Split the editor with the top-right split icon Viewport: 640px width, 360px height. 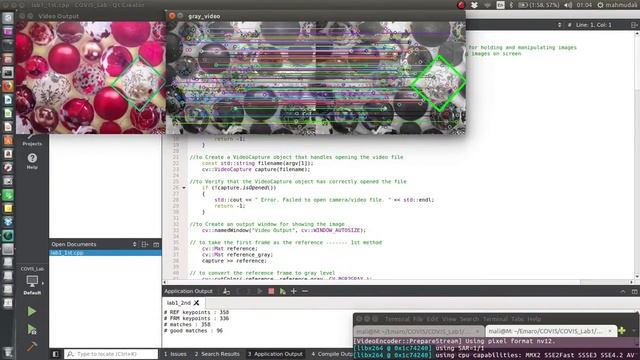(x=634, y=25)
